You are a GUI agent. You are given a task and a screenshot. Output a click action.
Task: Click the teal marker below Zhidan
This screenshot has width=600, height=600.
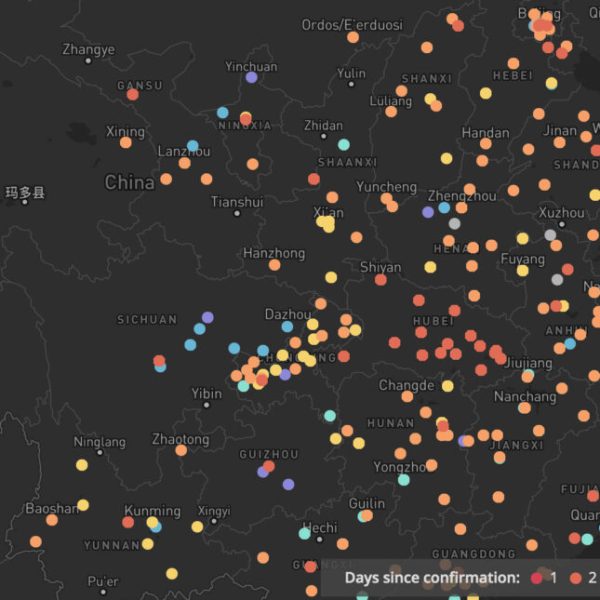click(x=344, y=144)
